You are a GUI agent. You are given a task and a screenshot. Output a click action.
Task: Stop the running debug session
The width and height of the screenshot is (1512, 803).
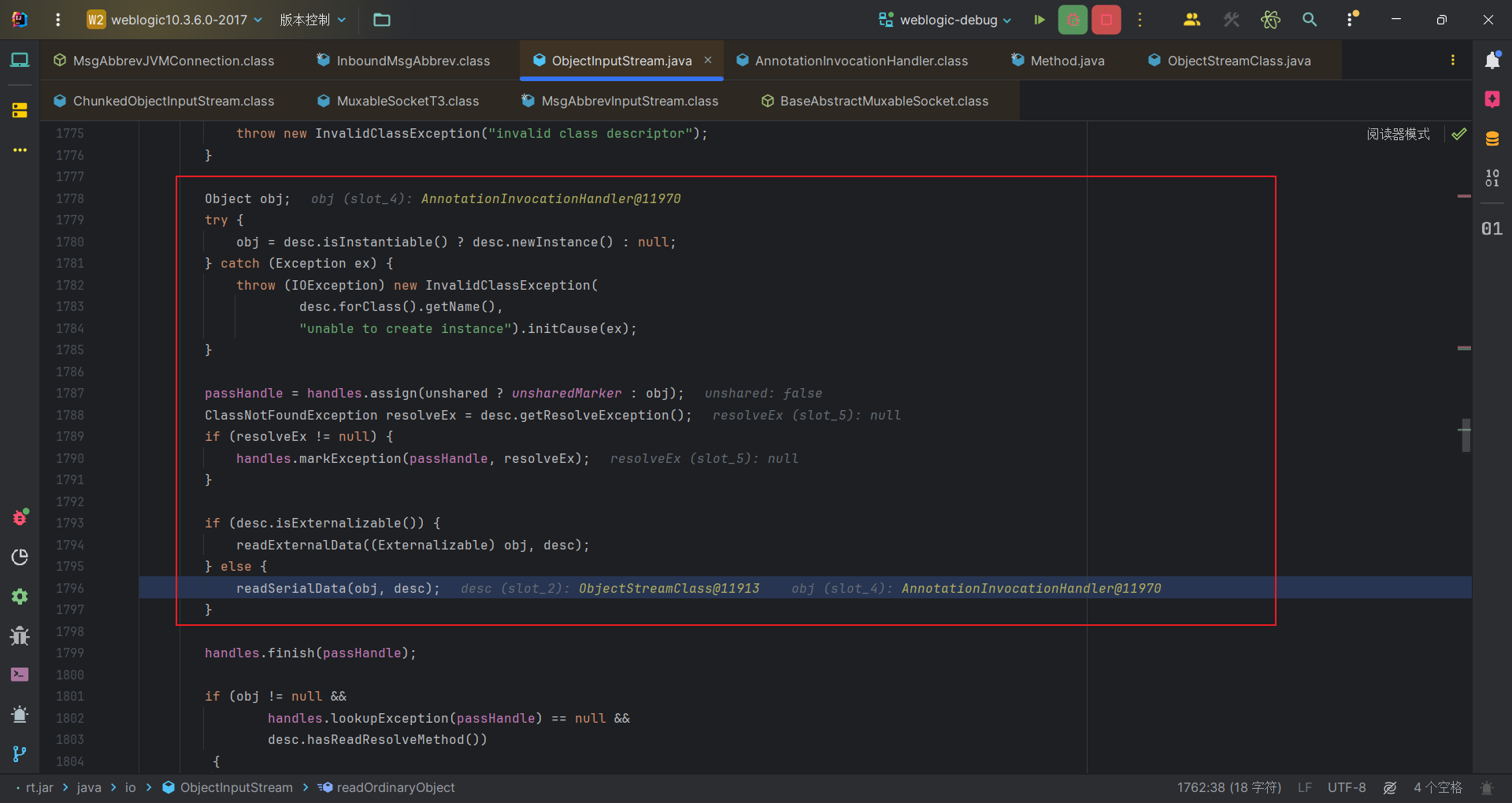[x=1106, y=20]
